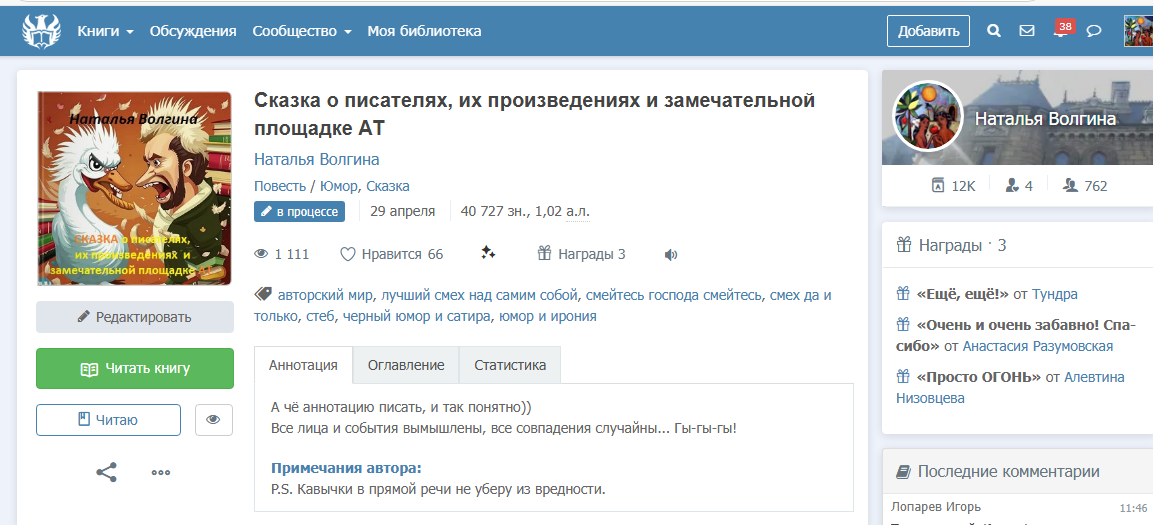Click the subscriptions count 4
The height and width of the screenshot is (525, 1153).
point(1019,186)
